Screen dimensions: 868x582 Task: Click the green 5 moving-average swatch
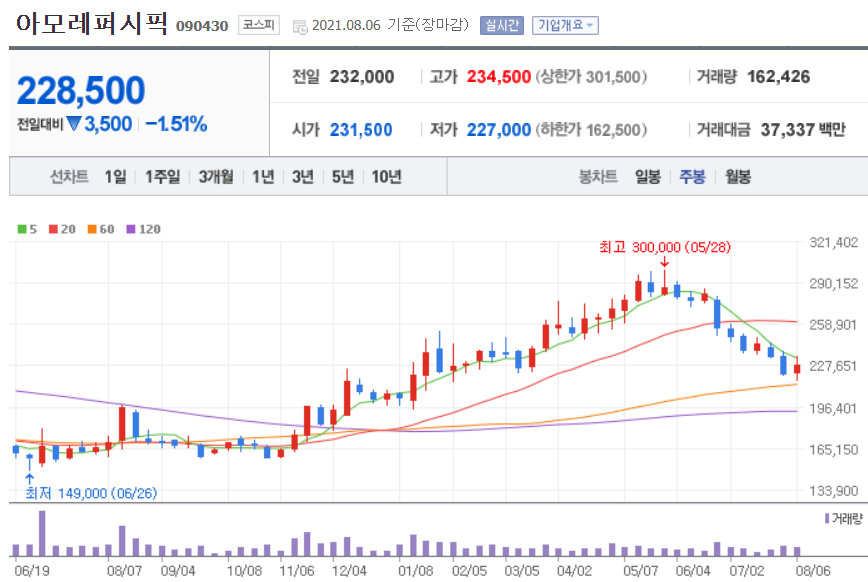coord(22,229)
